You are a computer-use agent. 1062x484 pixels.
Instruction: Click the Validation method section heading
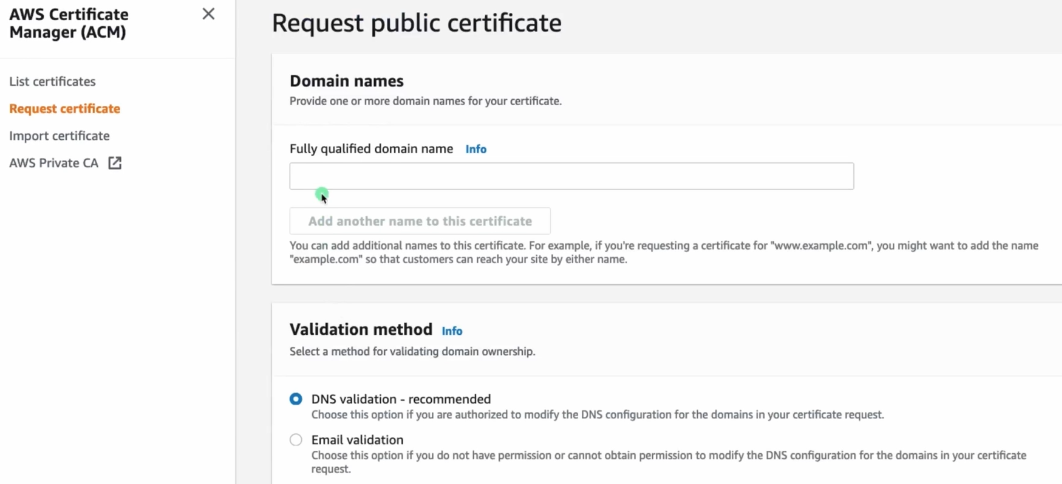[x=361, y=329]
